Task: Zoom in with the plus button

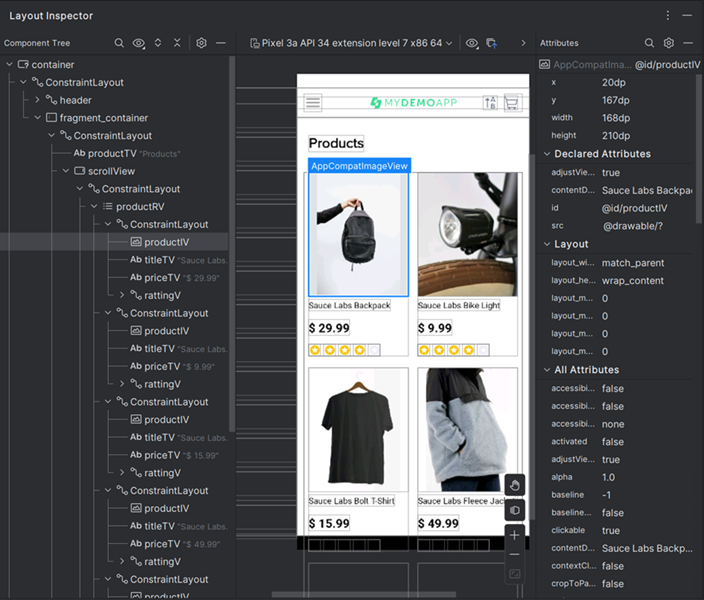Action: click(514, 535)
